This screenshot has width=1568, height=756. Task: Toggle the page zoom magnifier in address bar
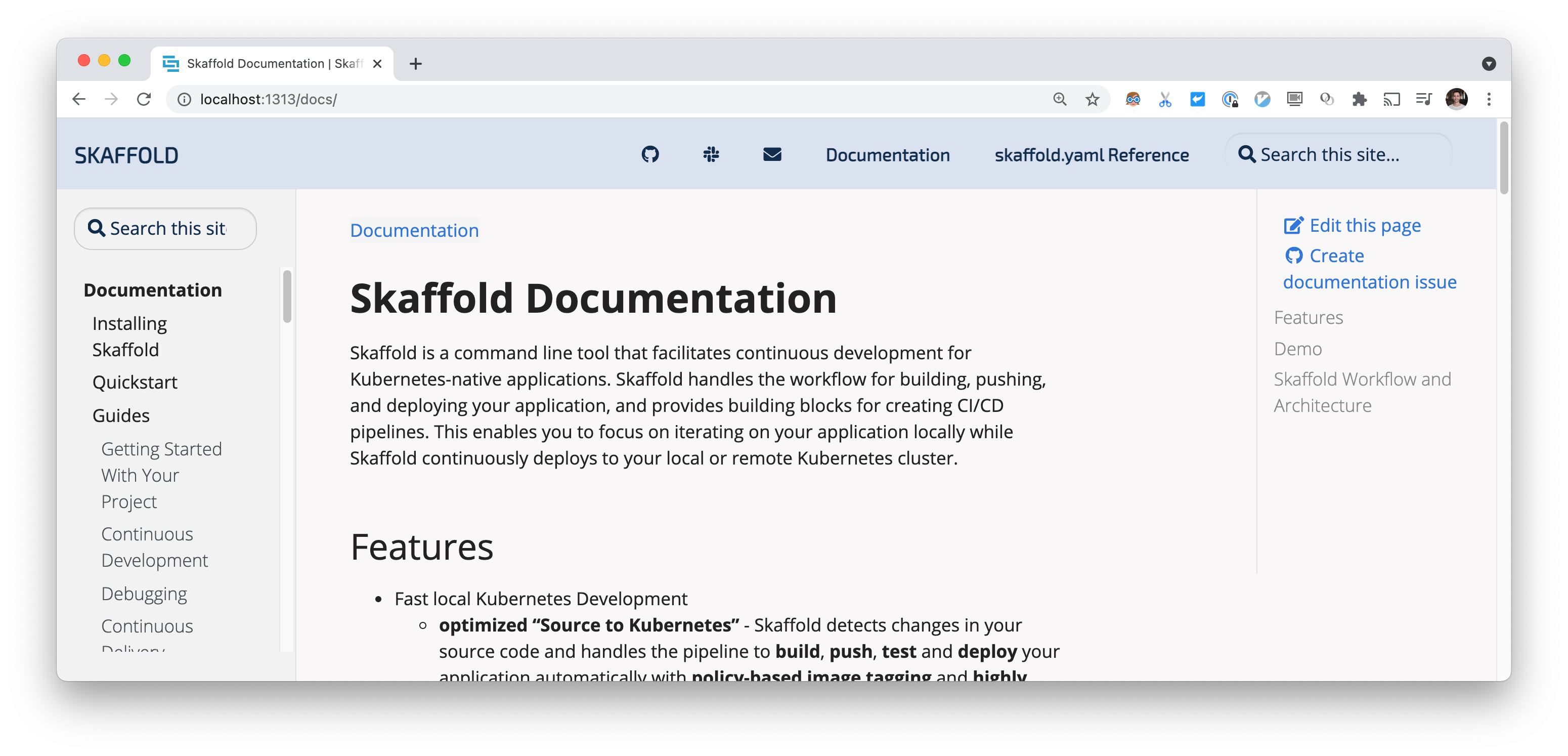click(x=1059, y=99)
